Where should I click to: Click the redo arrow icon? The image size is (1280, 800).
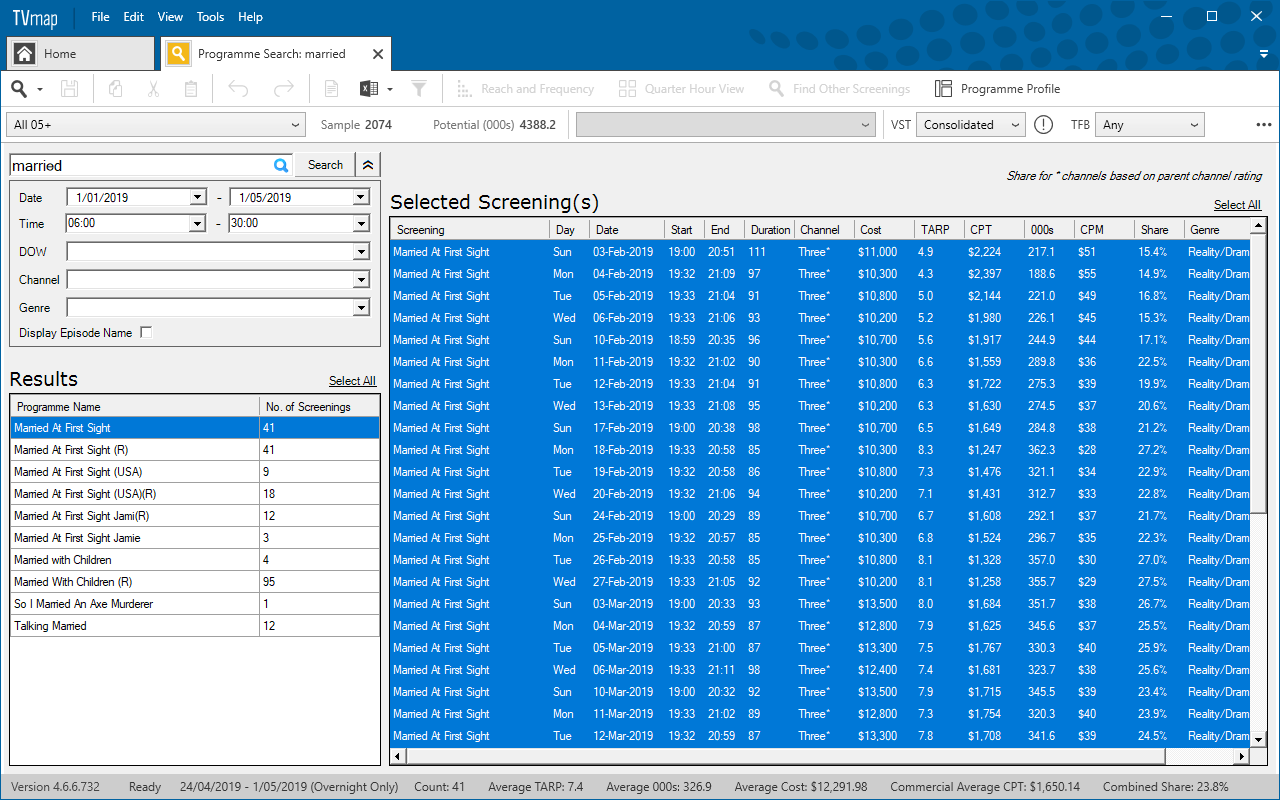pyautogui.click(x=284, y=89)
